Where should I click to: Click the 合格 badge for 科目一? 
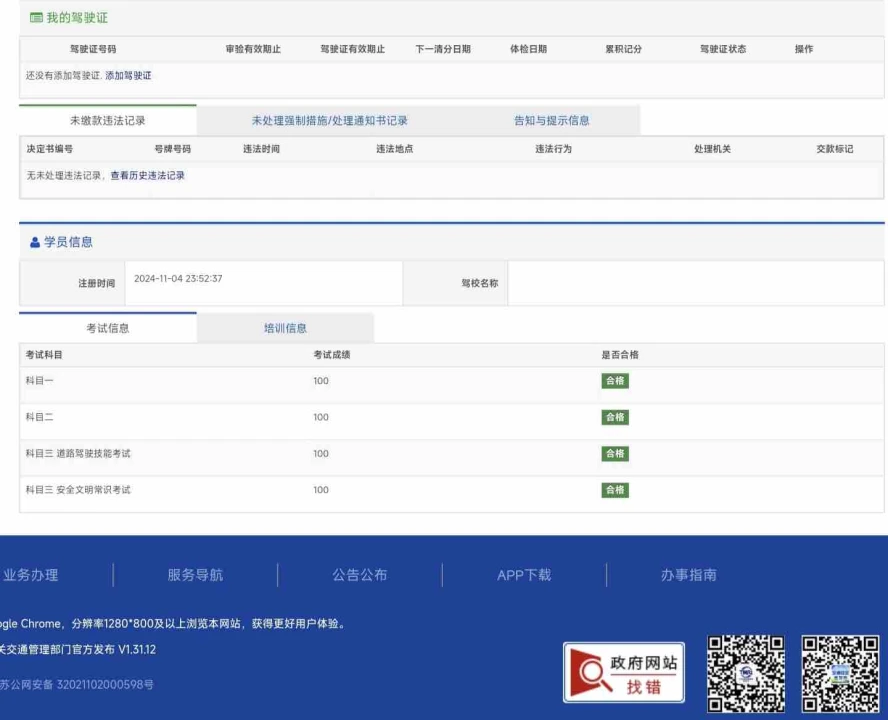(615, 381)
